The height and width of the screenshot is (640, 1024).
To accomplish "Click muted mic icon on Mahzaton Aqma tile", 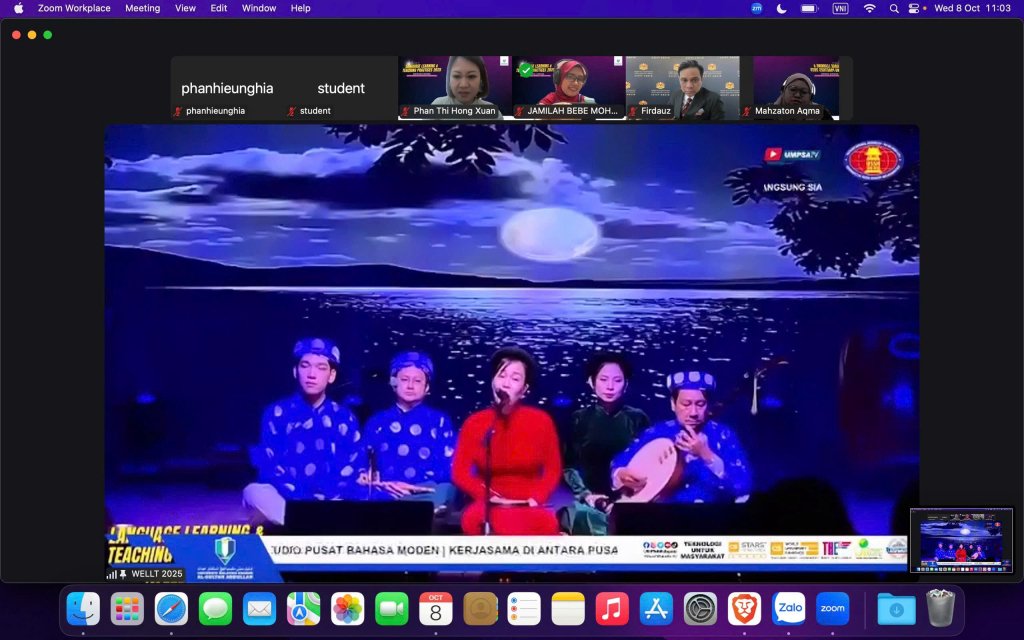I will [x=746, y=111].
